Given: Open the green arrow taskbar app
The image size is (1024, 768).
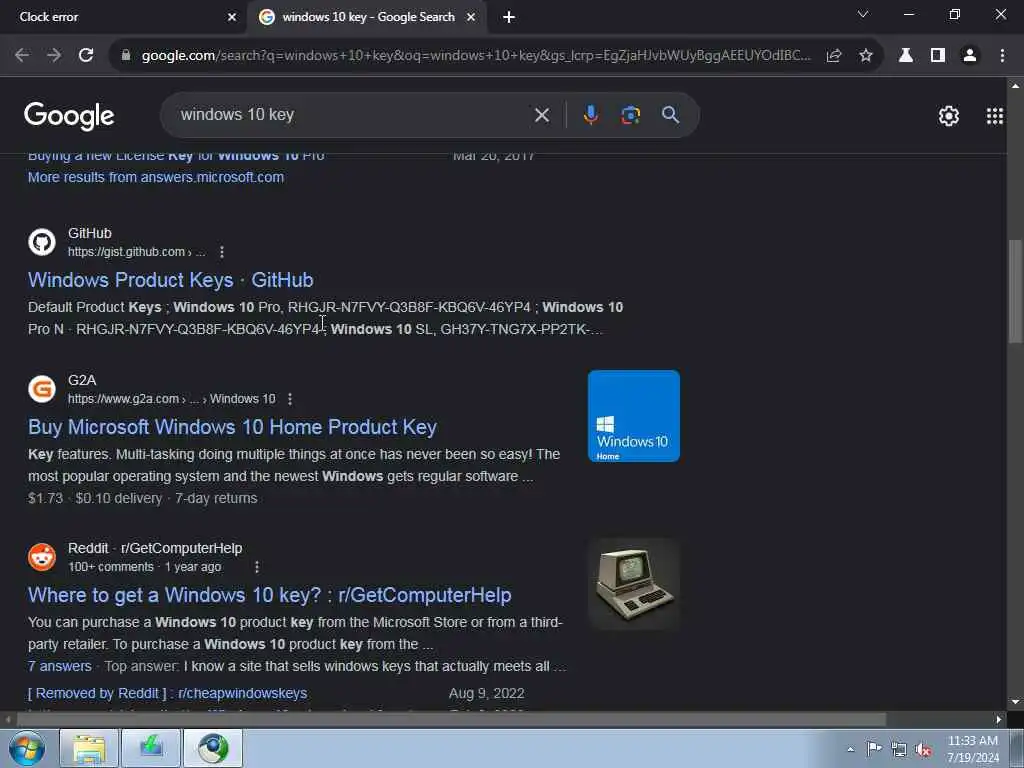Looking at the screenshot, I should point(151,748).
